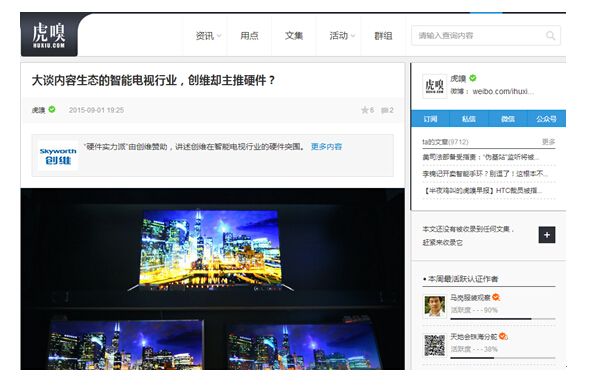Click the Huxiu logo in header

(49, 35)
